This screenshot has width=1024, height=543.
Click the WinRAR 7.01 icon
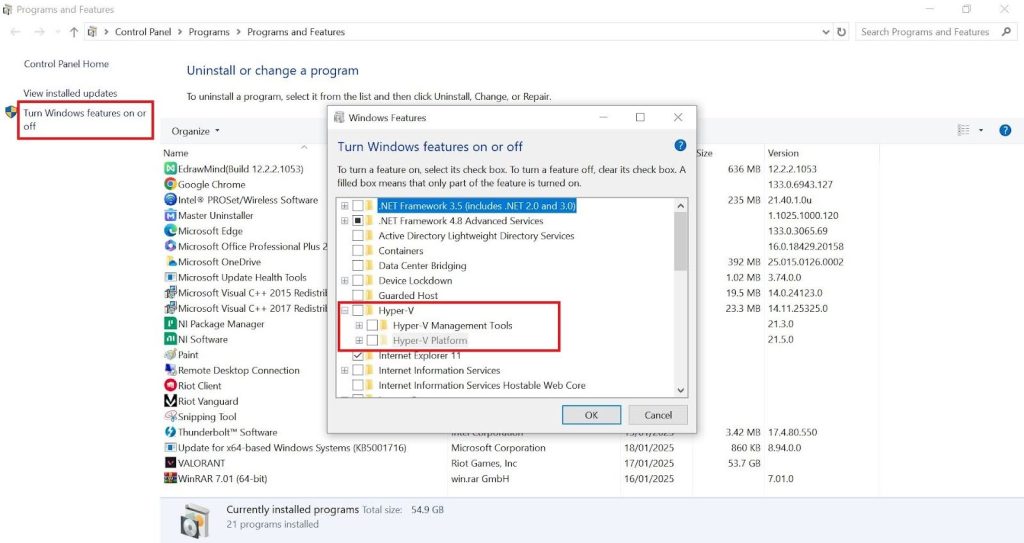(170, 479)
